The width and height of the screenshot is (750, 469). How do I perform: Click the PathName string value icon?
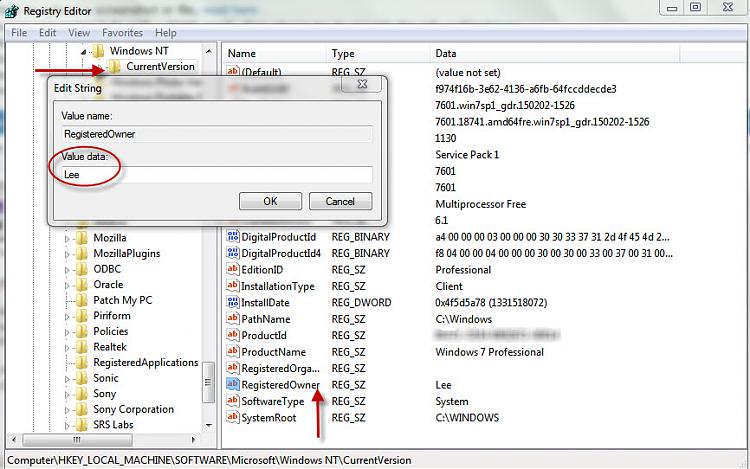click(x=233, y=318)
